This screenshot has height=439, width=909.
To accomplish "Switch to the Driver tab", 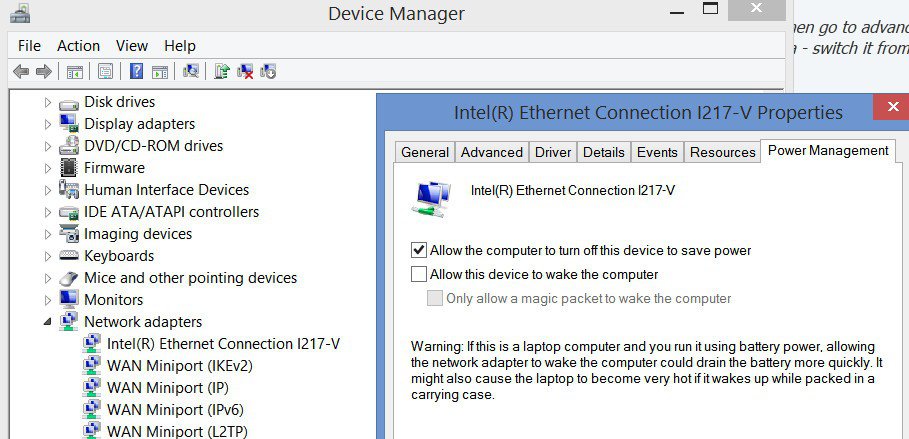I will tap(553, 153).
